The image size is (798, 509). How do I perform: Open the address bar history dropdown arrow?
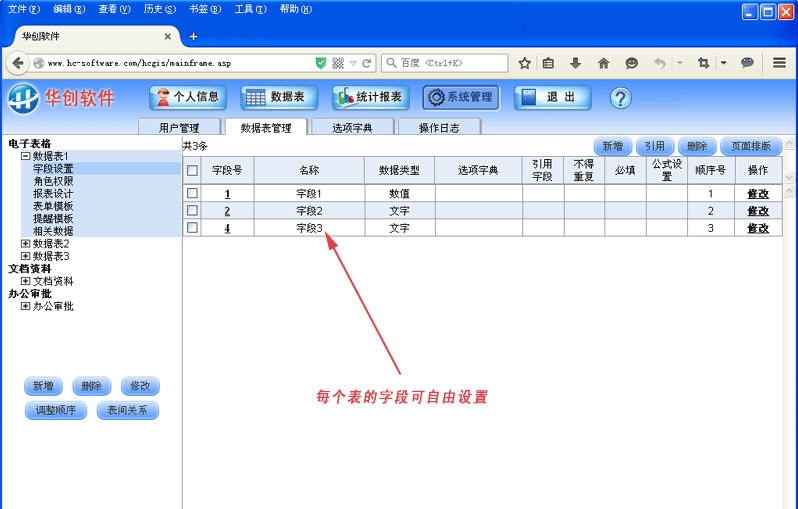[353, 63]
